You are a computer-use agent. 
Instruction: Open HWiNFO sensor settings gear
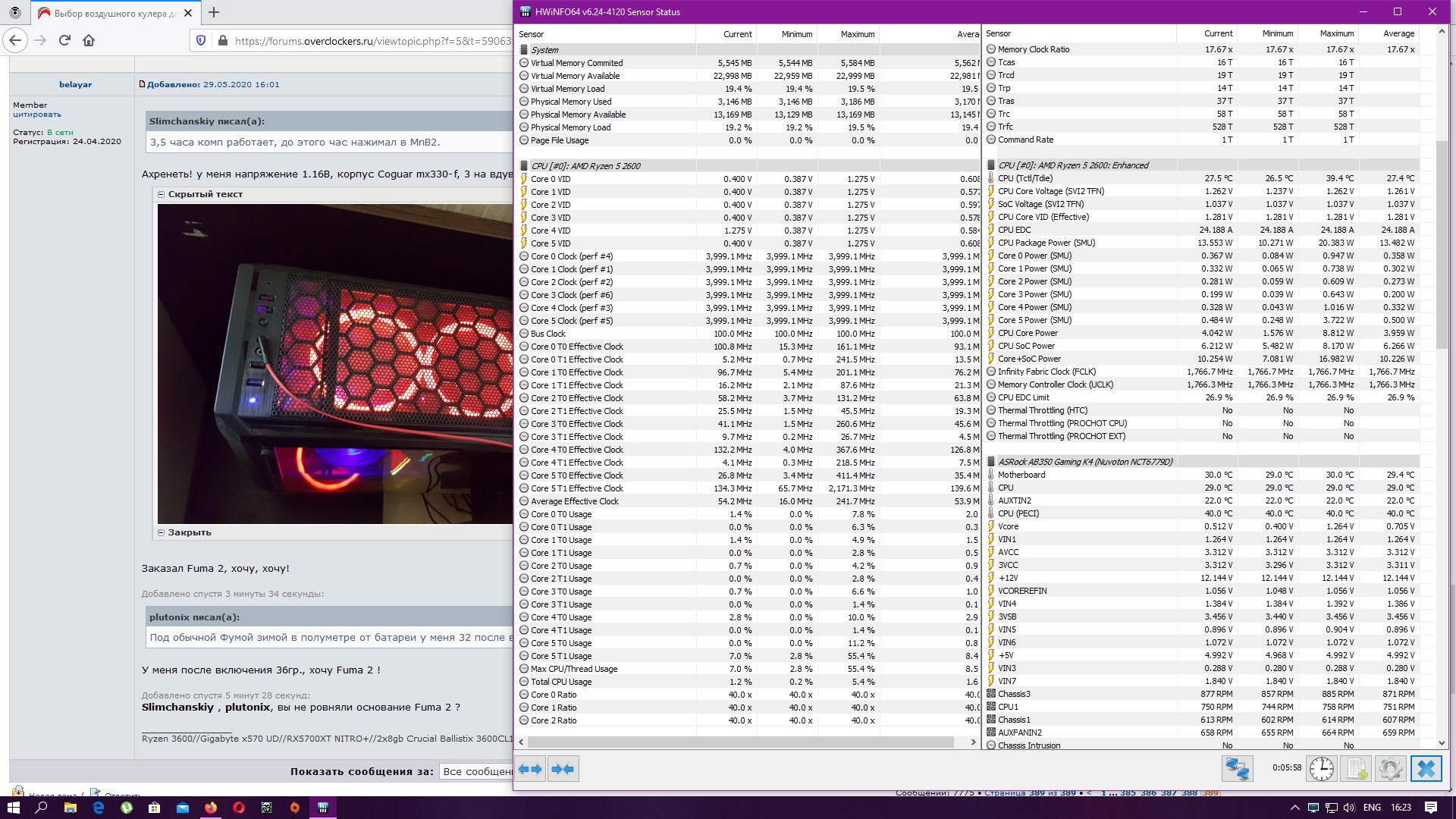[x=1390, y=769]
